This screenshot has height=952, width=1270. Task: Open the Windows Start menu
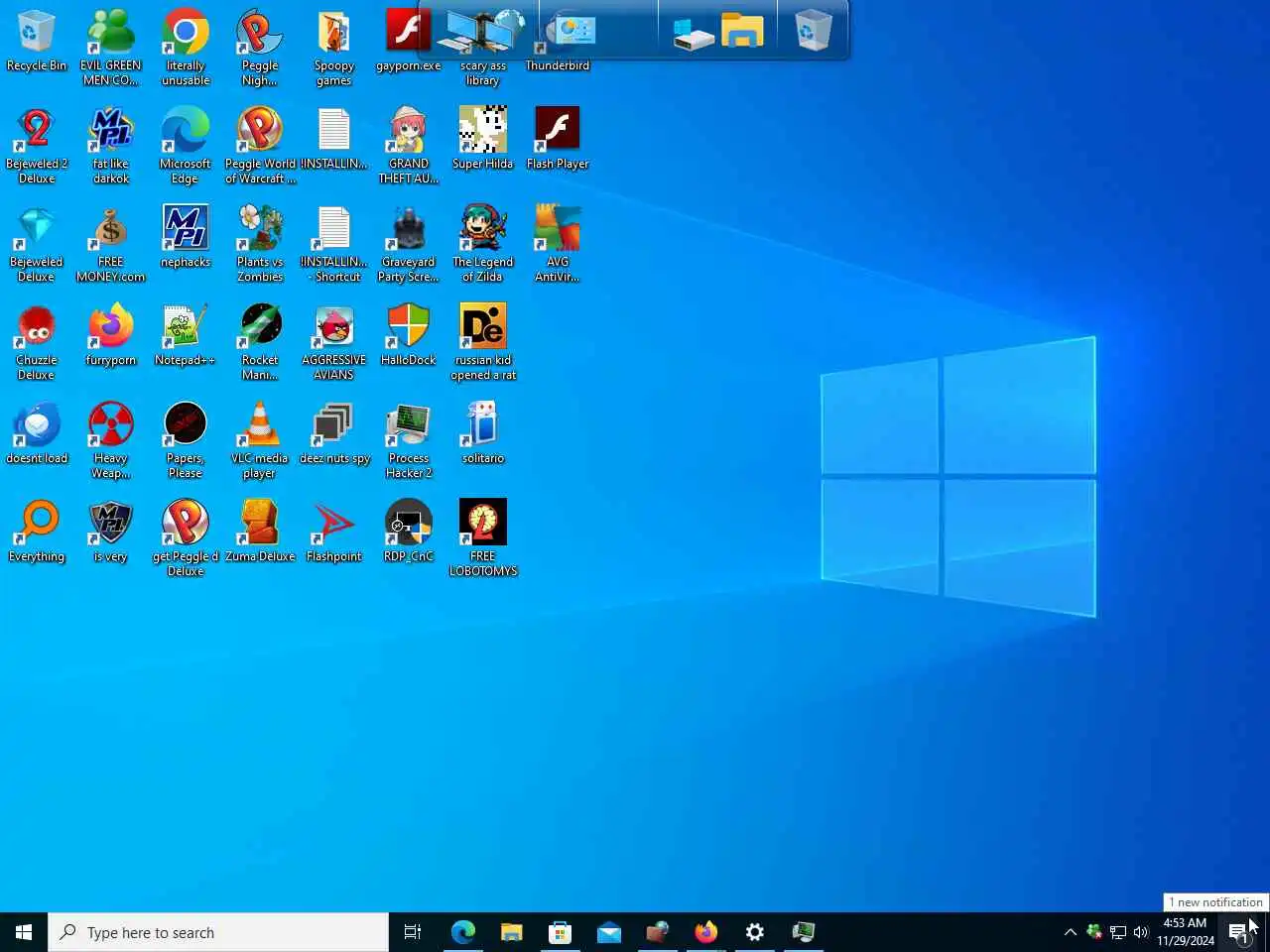coord(24,932)
